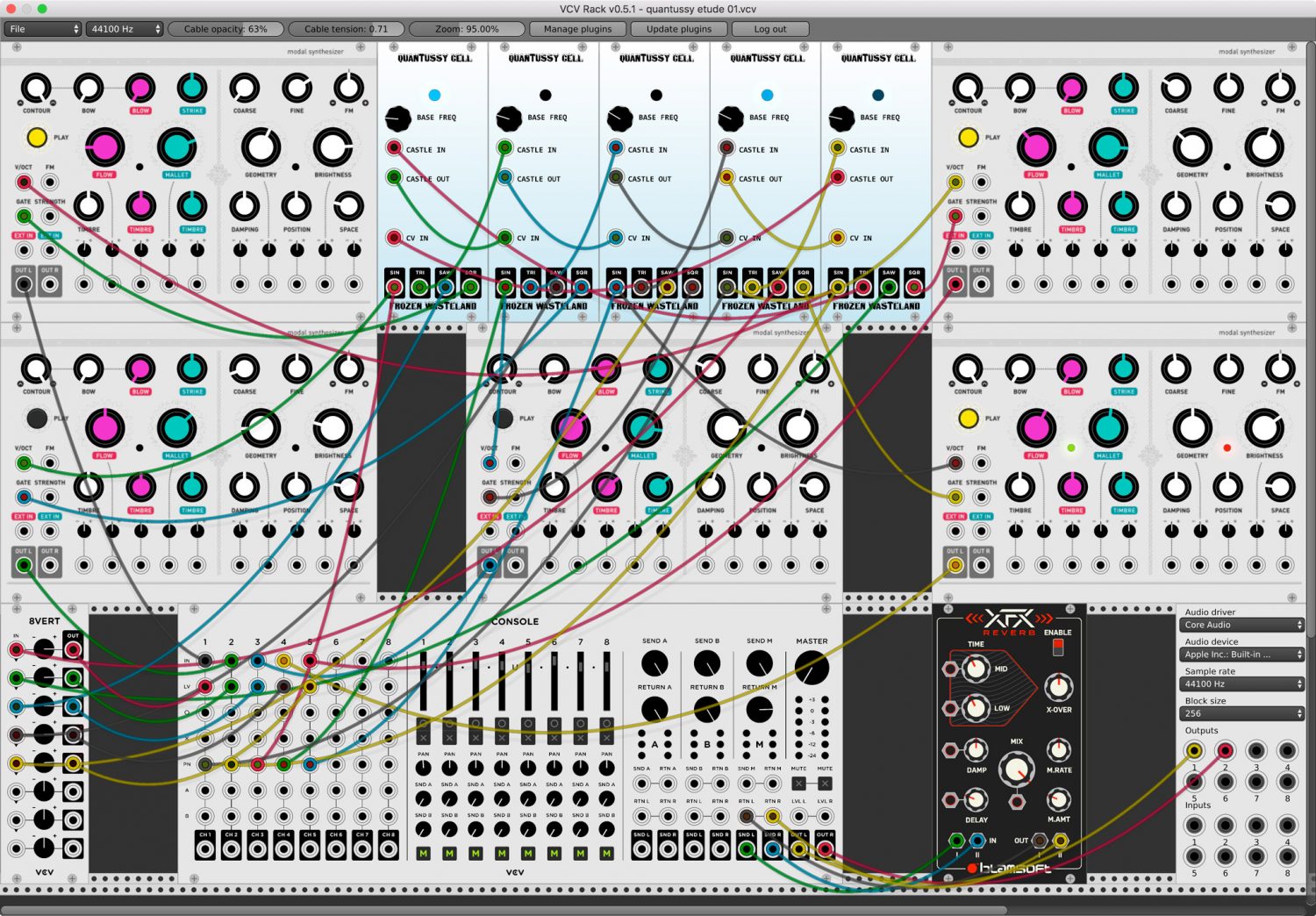Screen dimensions: 1316x916
Task: Open the Audio device dropdown
Action: click(x=1241, y=655)
